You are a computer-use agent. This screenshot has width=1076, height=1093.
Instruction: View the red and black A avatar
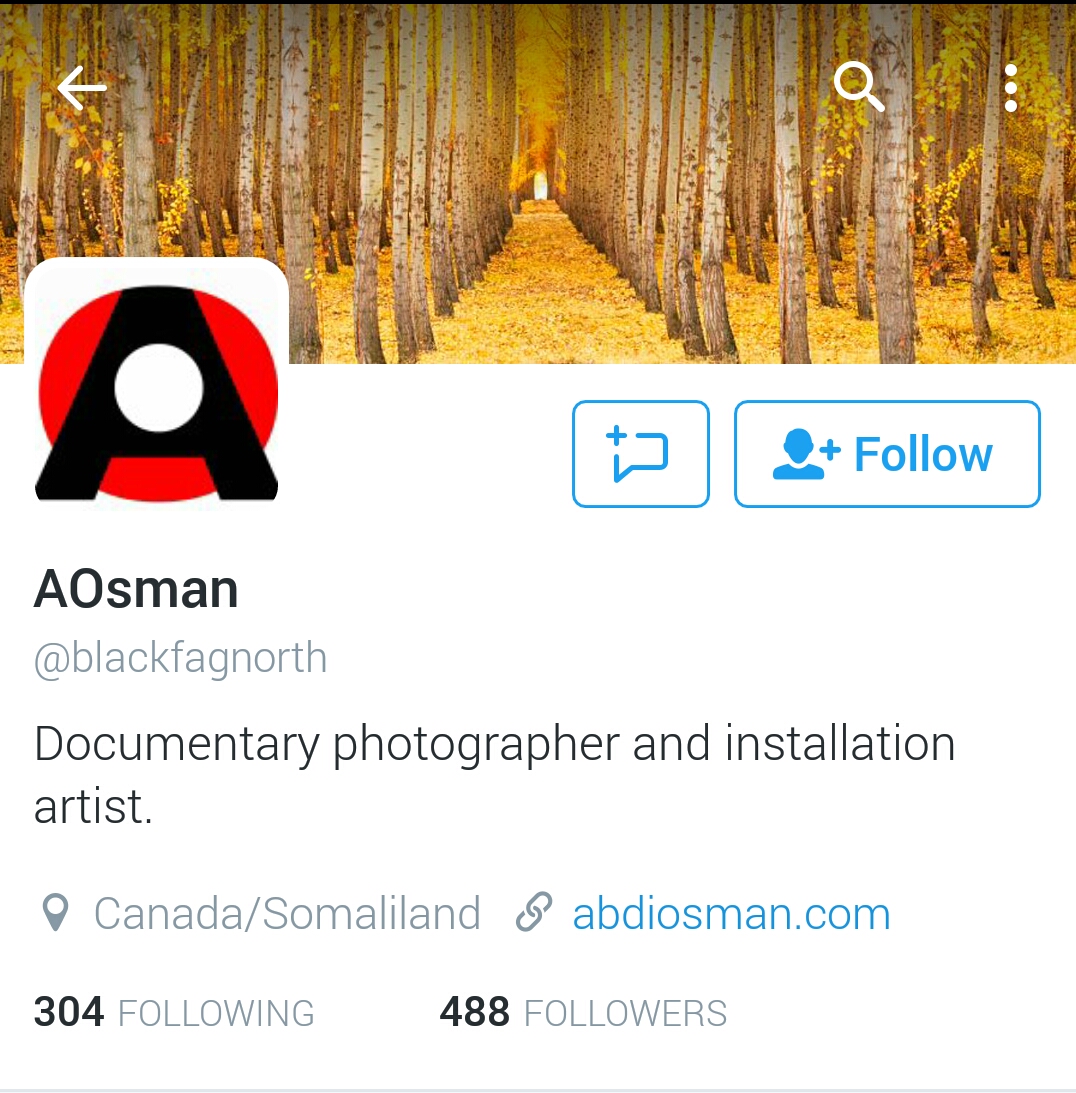157,385
